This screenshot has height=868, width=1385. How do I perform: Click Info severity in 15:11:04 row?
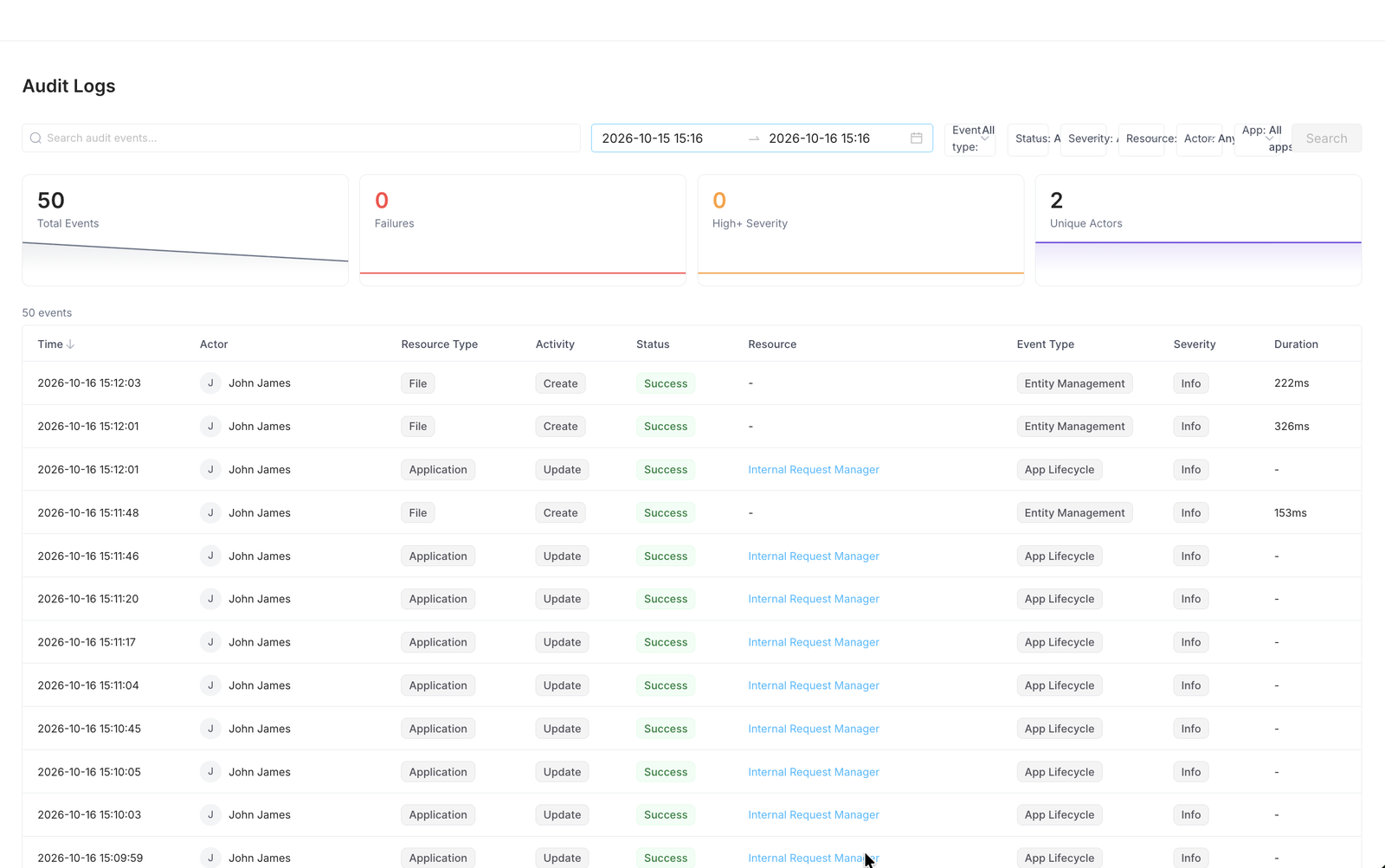(x=1191, y=685)
